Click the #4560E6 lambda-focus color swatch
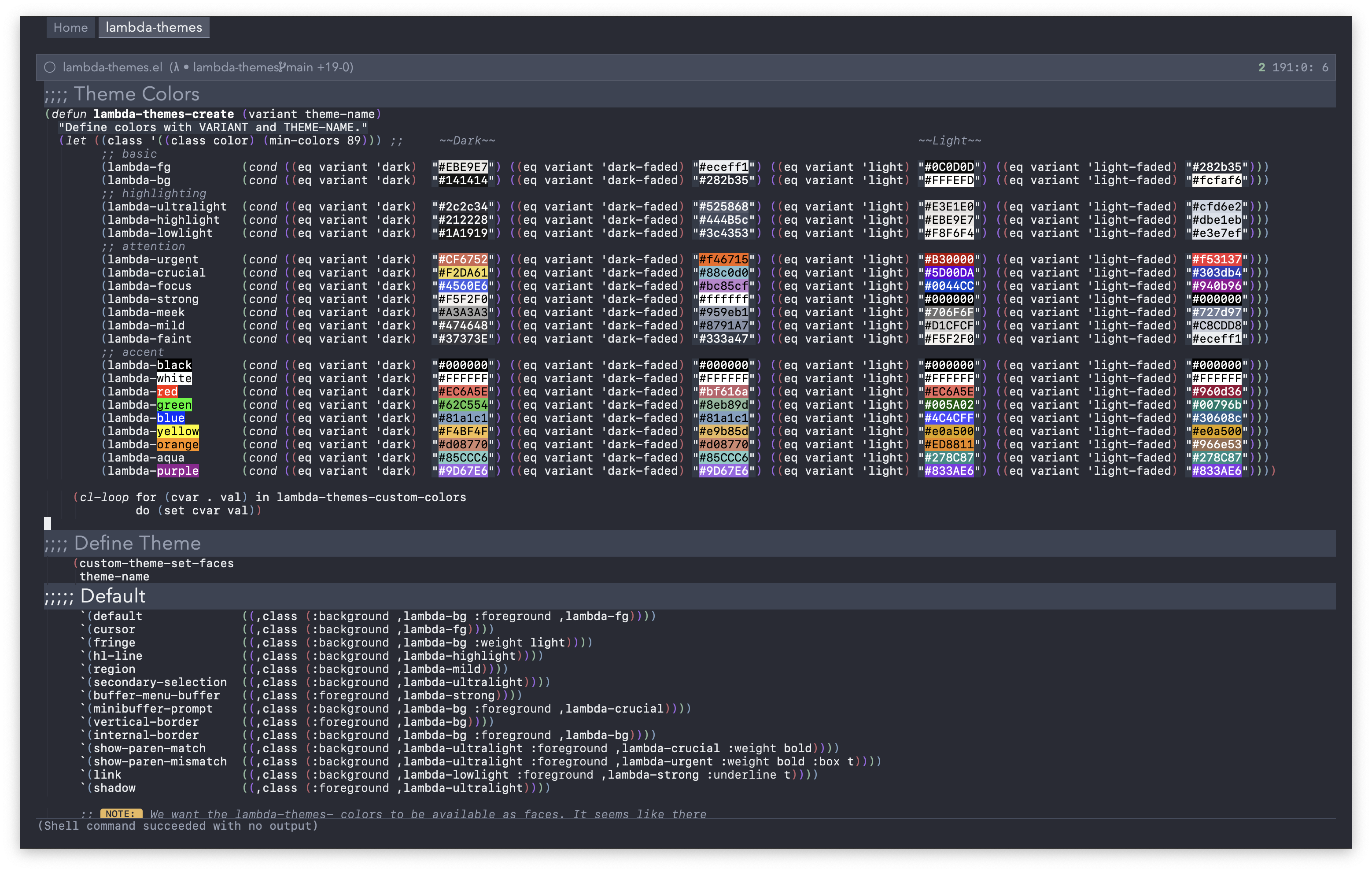 (x=463, y=286)
